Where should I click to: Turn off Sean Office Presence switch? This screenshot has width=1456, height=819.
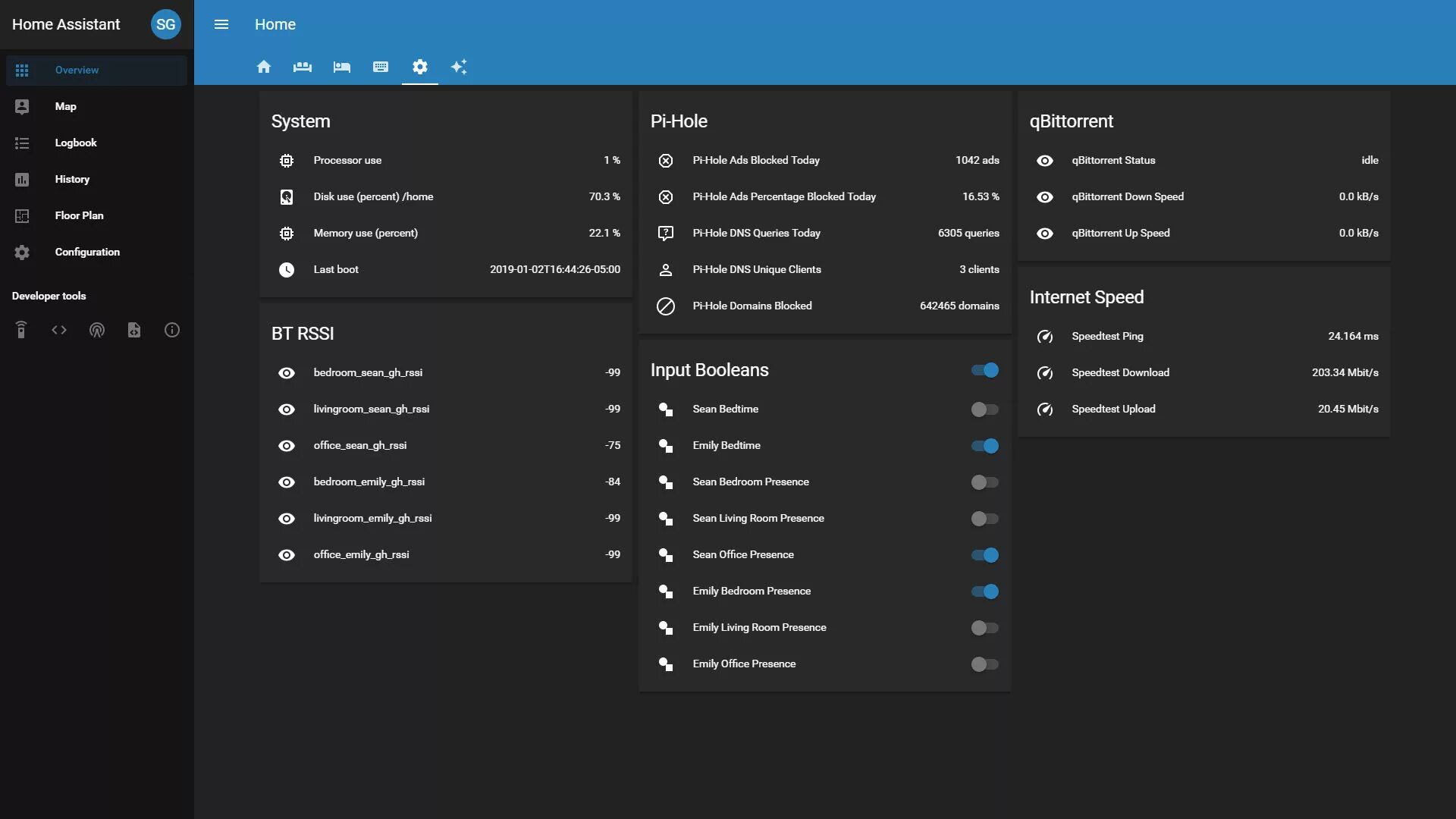pos(984,555)
